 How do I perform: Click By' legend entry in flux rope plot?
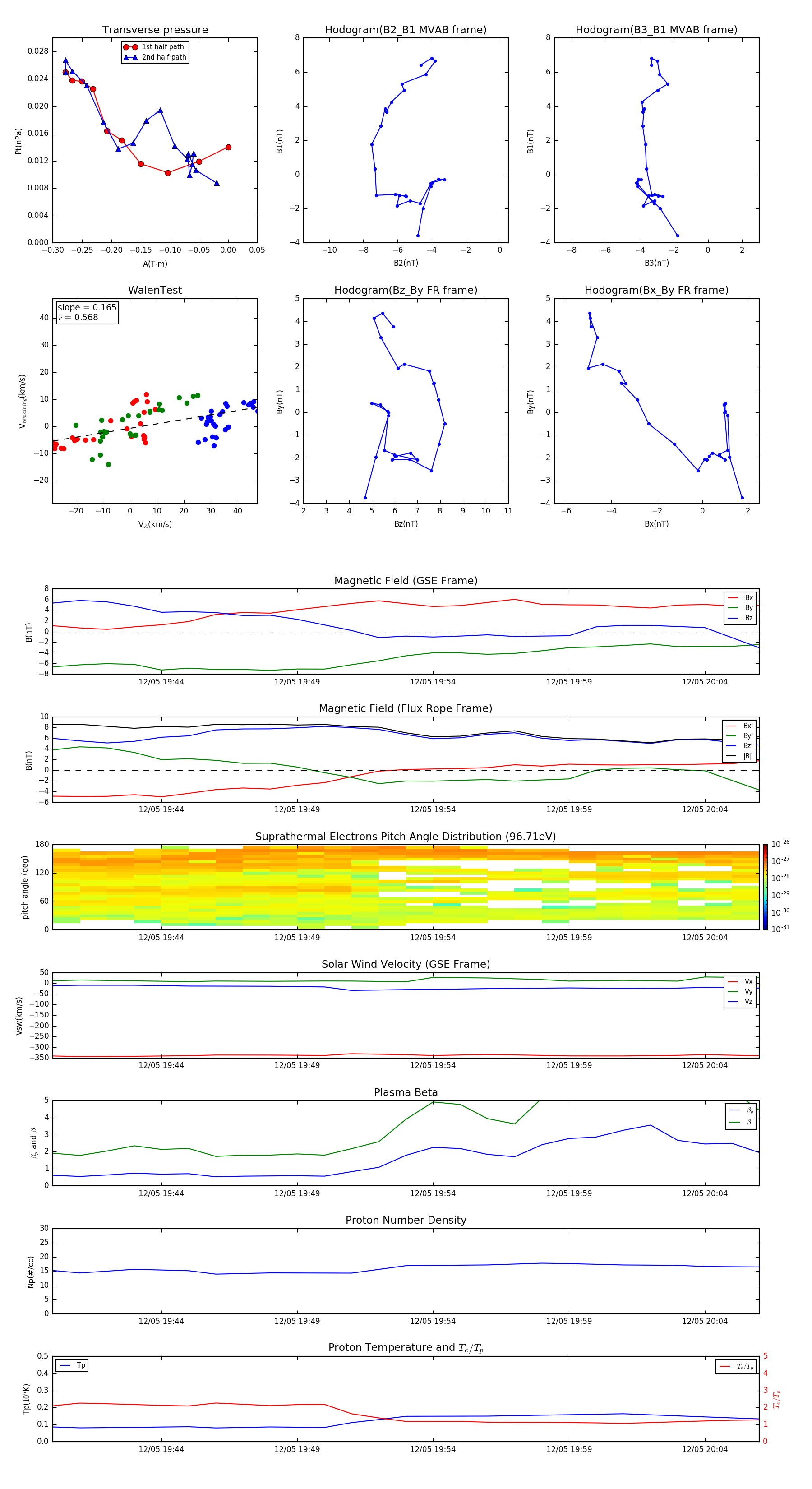(739, 736)
